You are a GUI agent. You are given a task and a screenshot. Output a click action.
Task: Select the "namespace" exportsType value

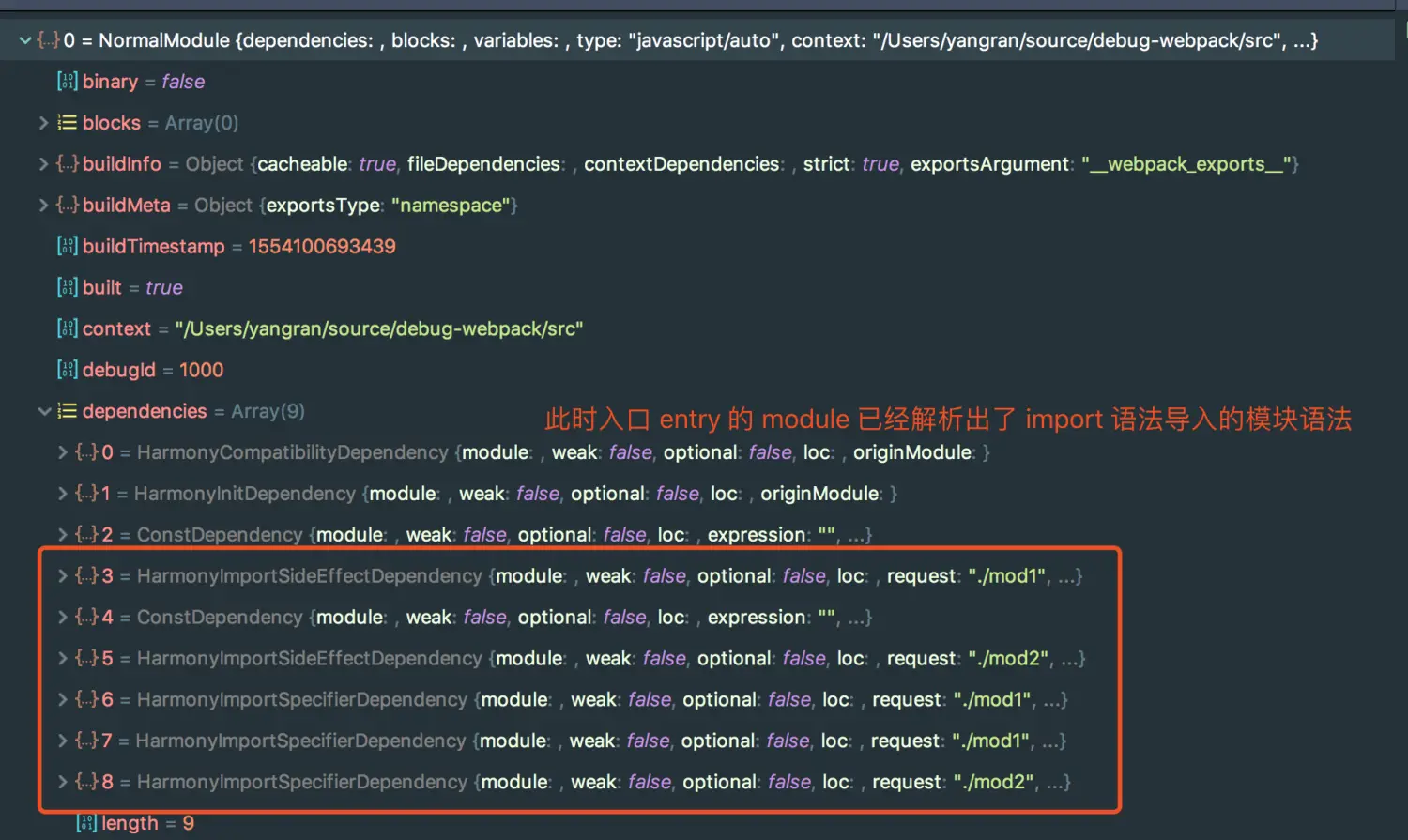coord(451,206)
